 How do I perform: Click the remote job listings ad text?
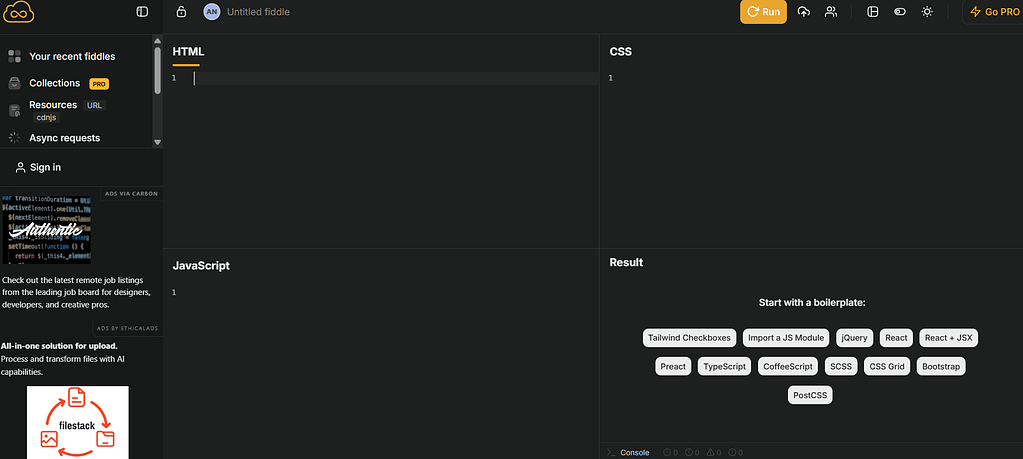pos(77,292)
